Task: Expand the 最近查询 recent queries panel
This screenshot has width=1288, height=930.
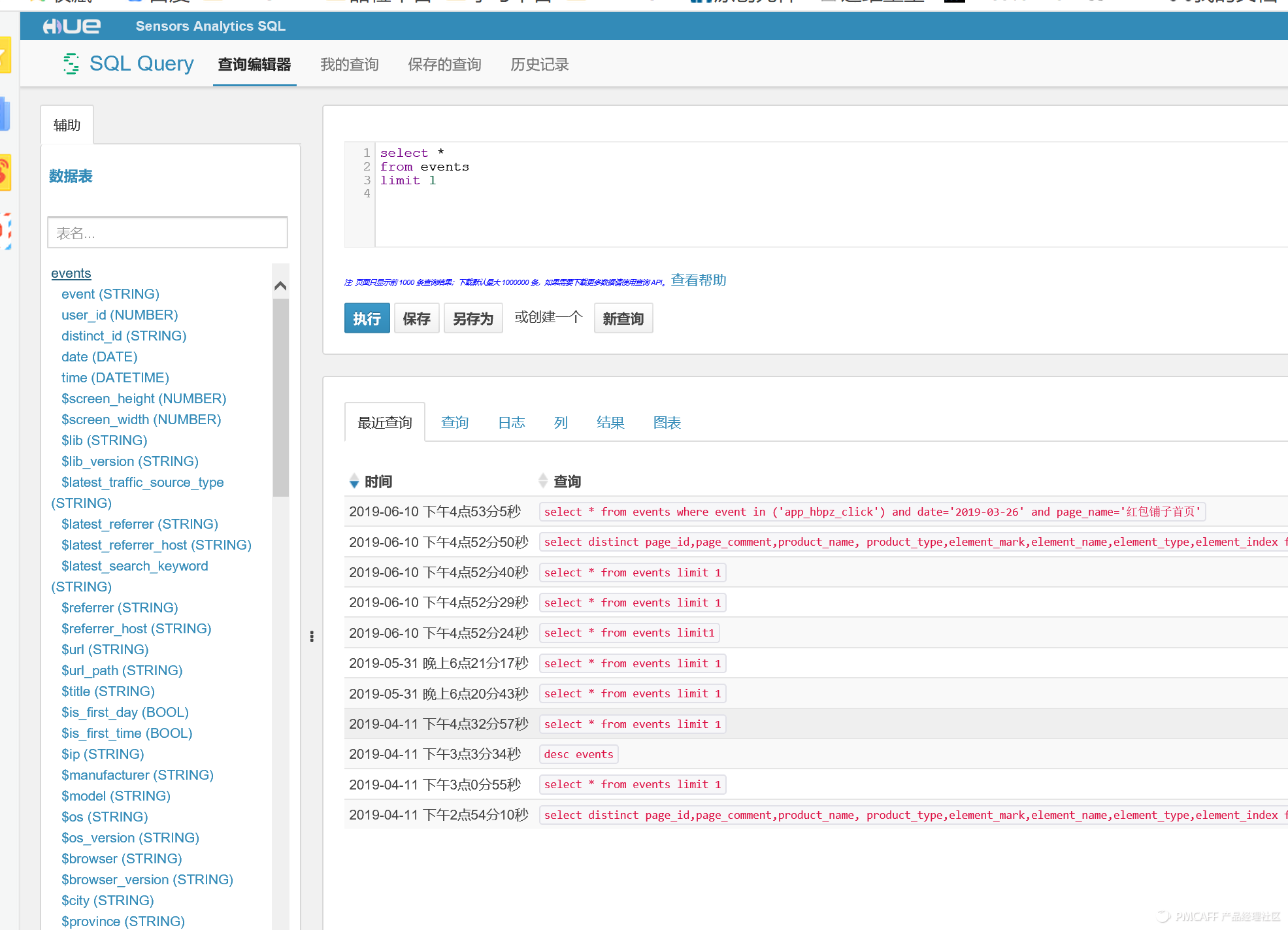Action: (x=385, y=421)
